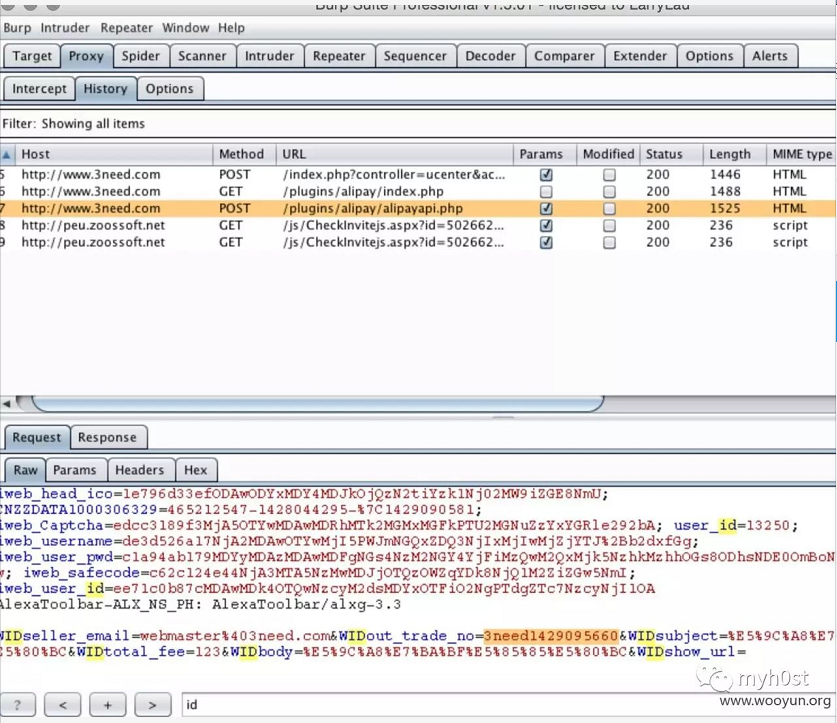Viewport: 837px width, 723px height.
Task: Switch to the Raw view tab
Action: (26, 470)
